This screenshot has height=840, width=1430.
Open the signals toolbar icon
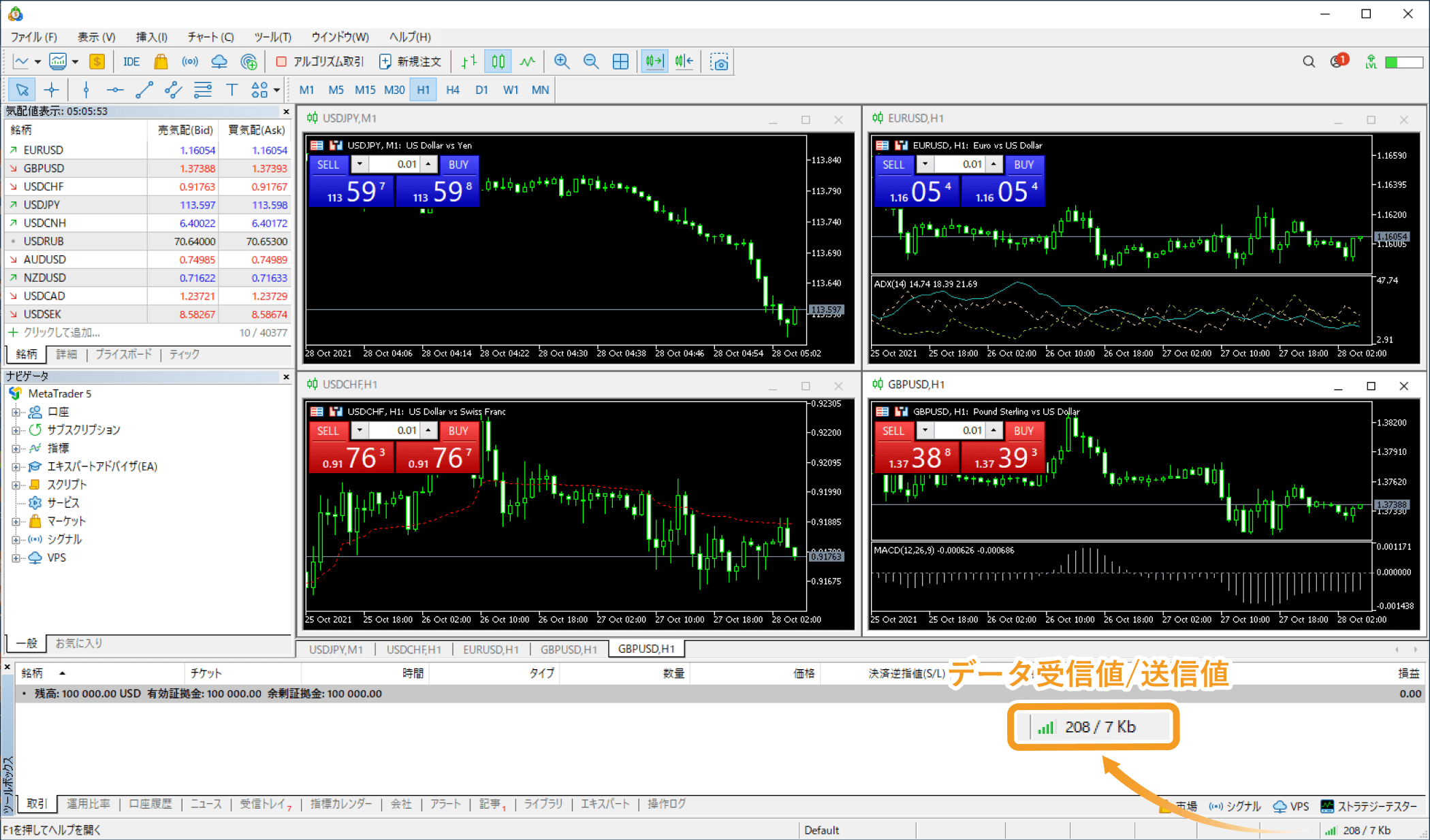[190, 62]
